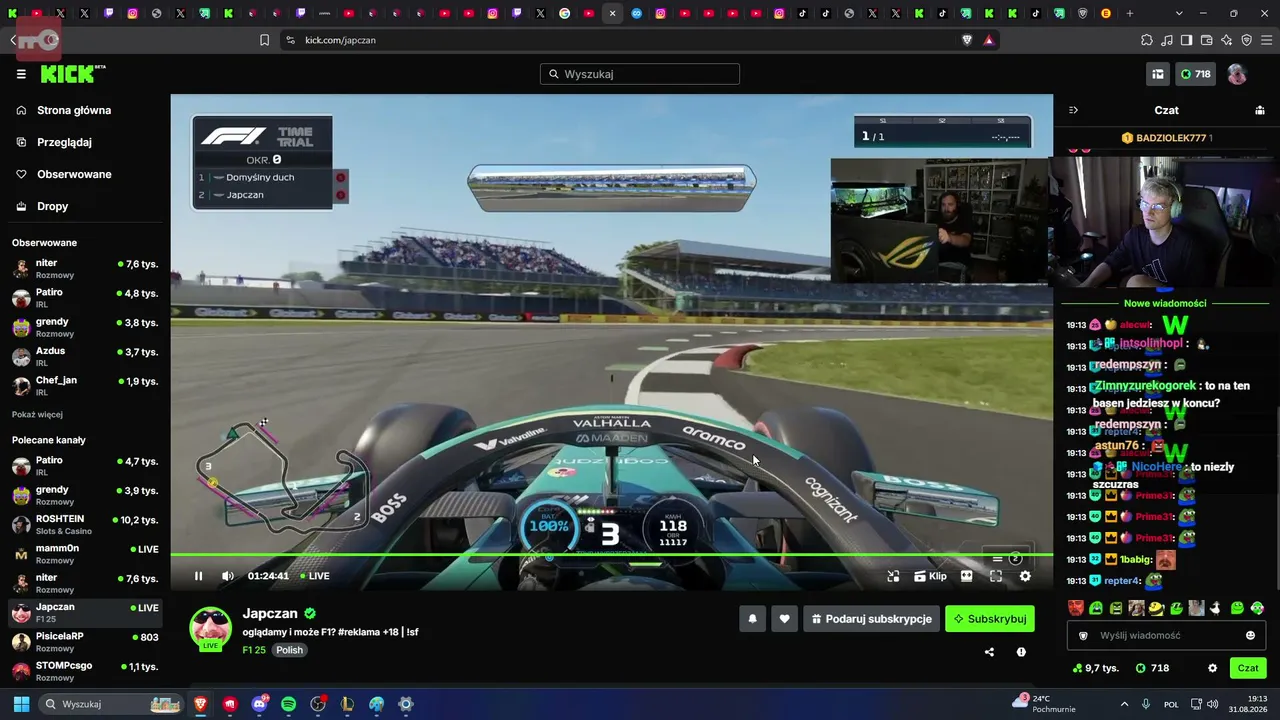Viewport: 1280px width, 720px height.
Task: Open Brave Rewards triangle icon
Action: pyautogui.click(x=989, y=40)
